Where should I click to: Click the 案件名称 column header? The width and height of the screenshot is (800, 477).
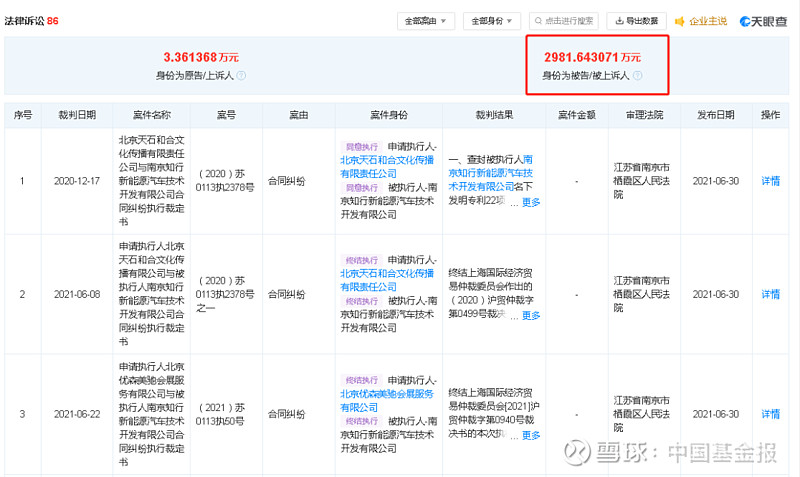(152, 115)
